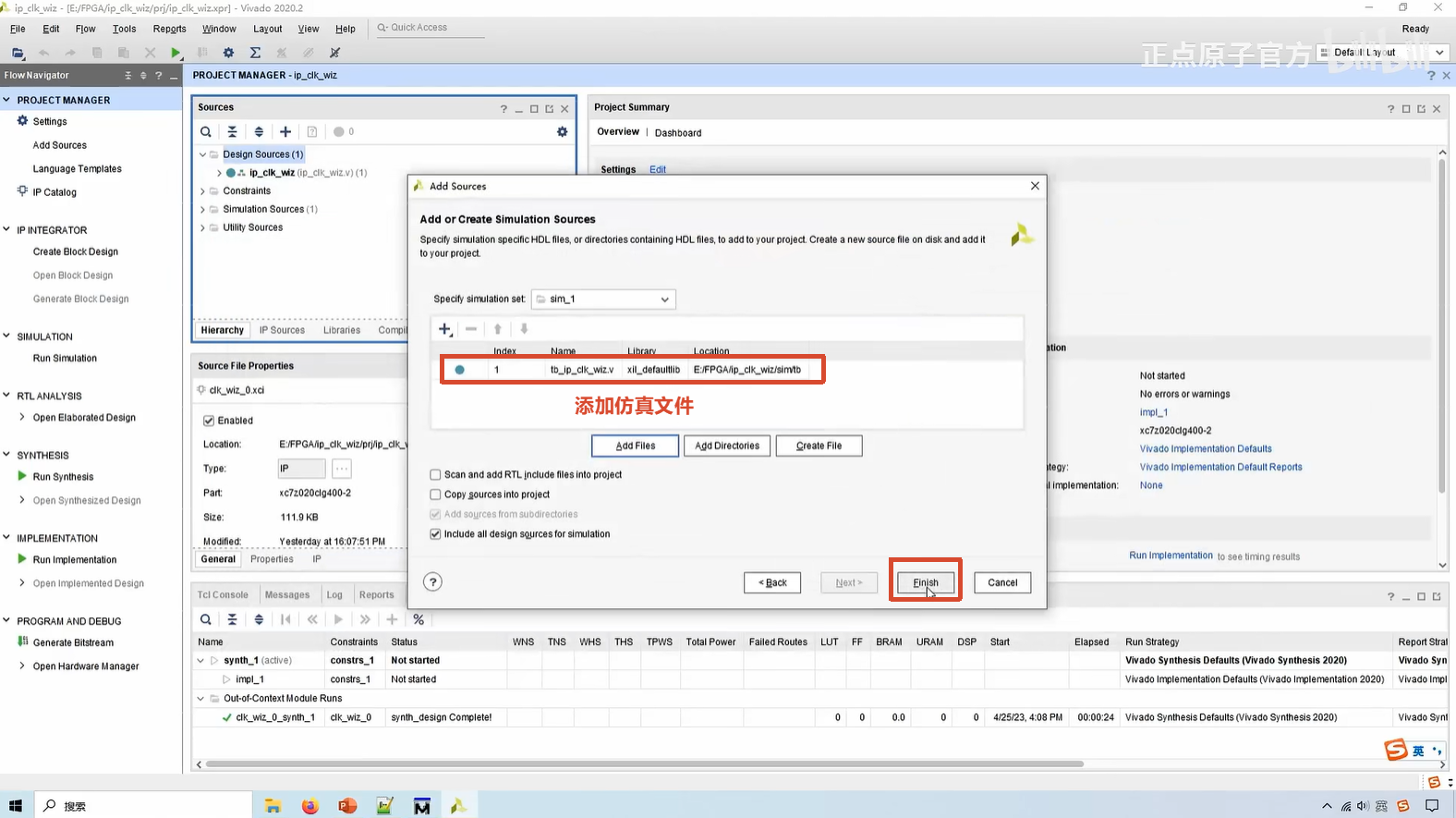Image resolution: width=1456 pixels, height=818 pixels.
Task: Enable Copy sources into project
Action: pyautogui.click(x=435, y=494)
